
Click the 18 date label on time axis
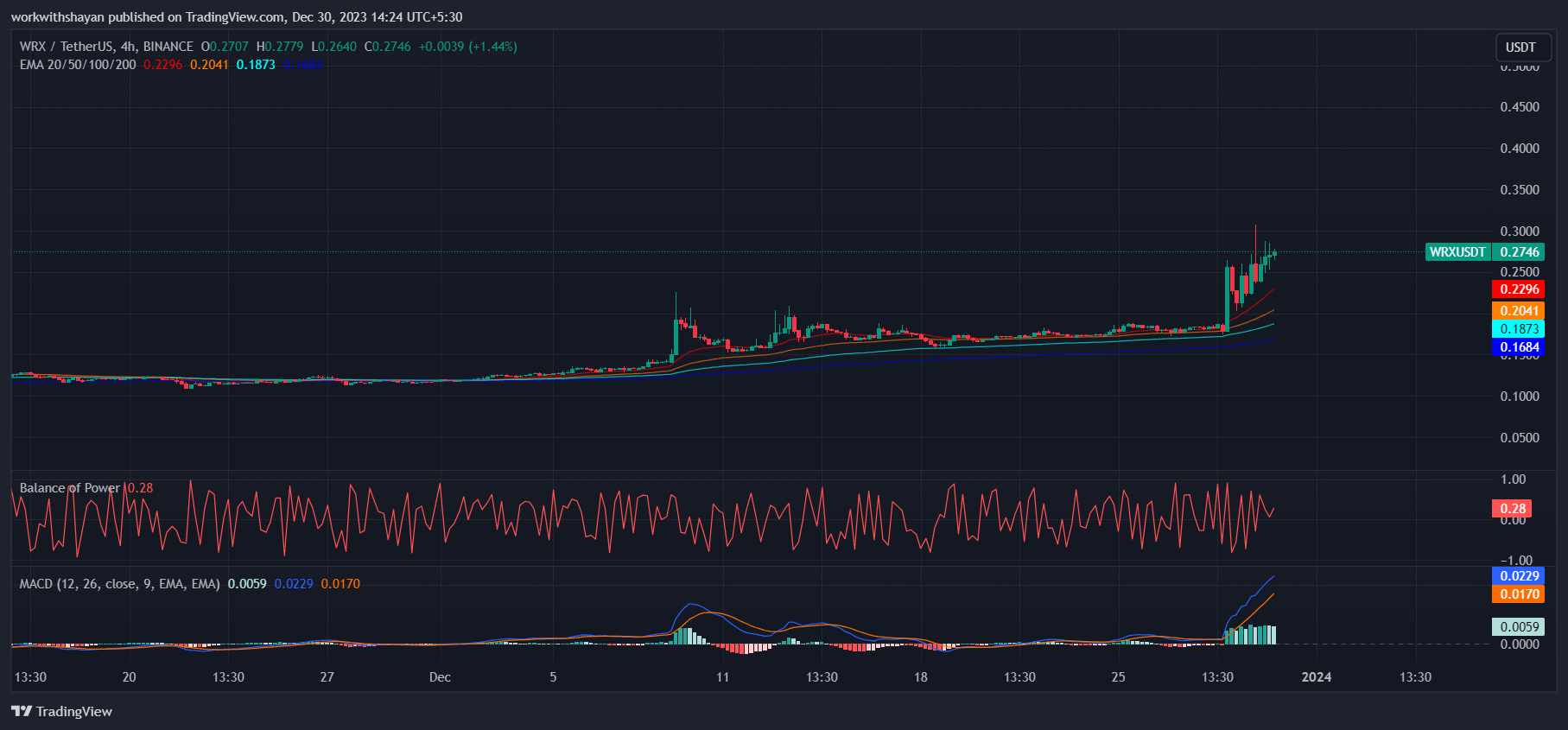pos(921,677)
